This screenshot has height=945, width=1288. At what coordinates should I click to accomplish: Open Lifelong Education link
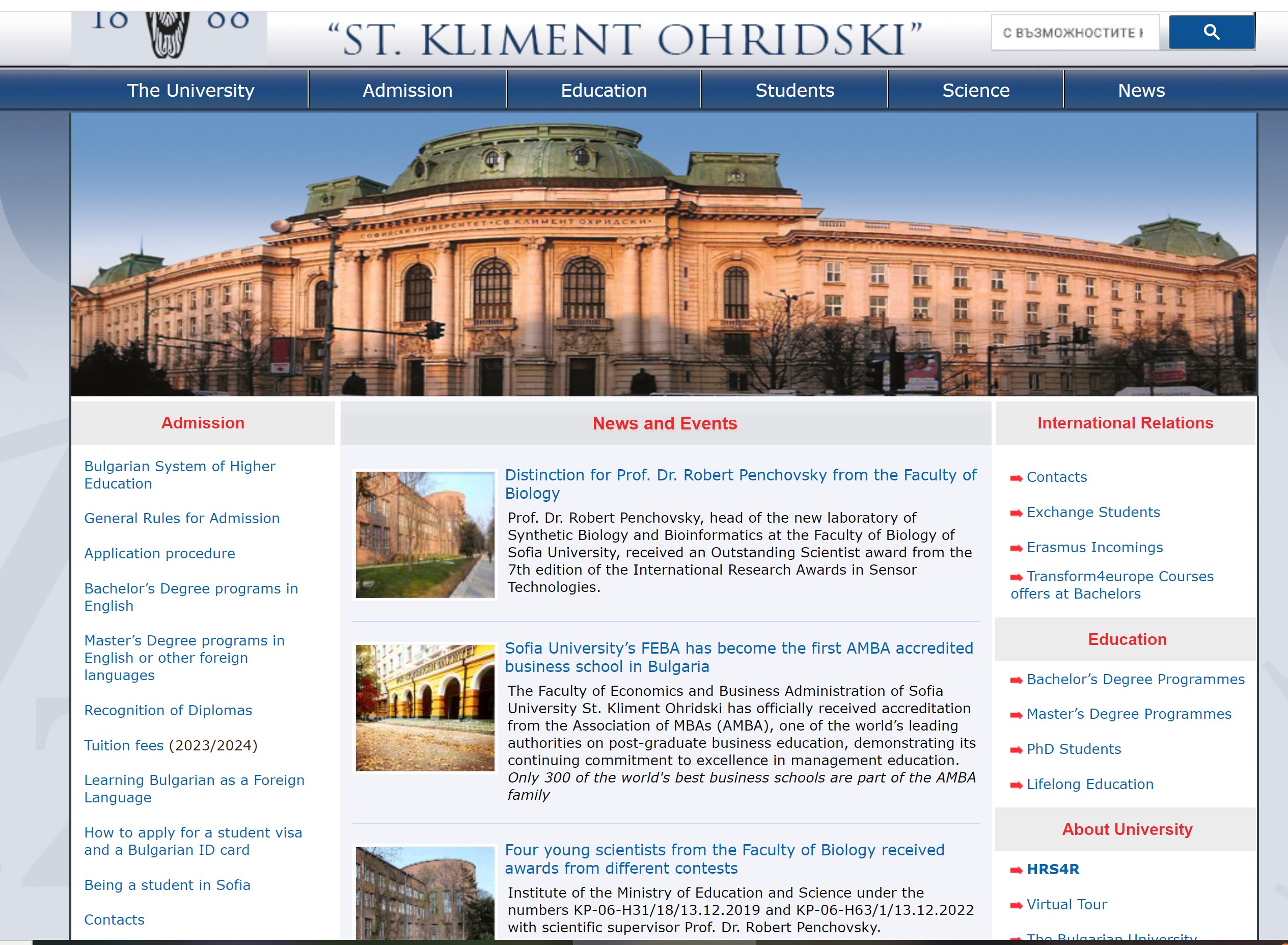pos(1090,784)
